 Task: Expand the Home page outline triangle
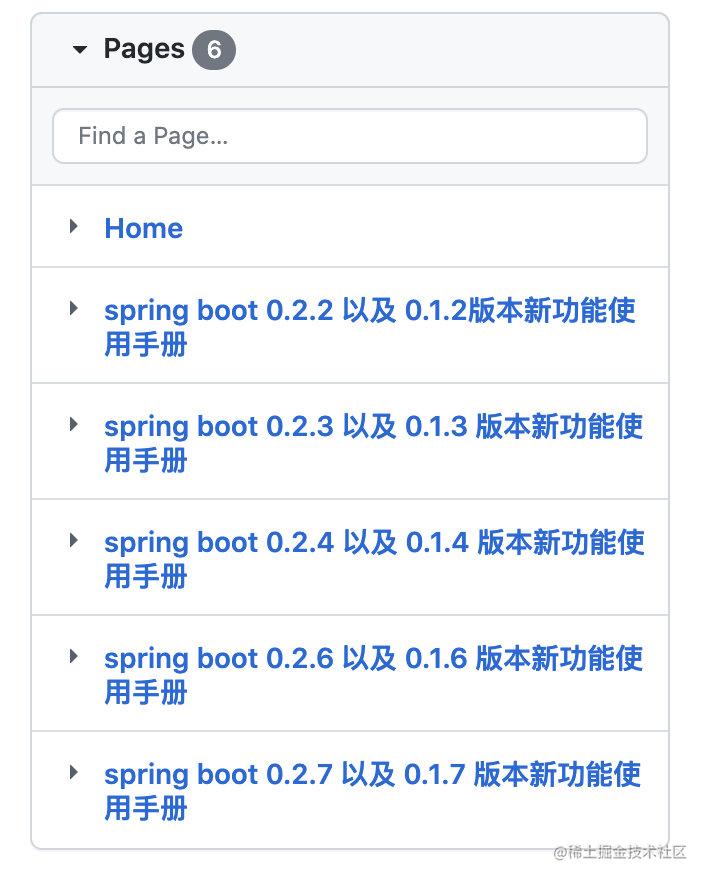coord(73,227)
